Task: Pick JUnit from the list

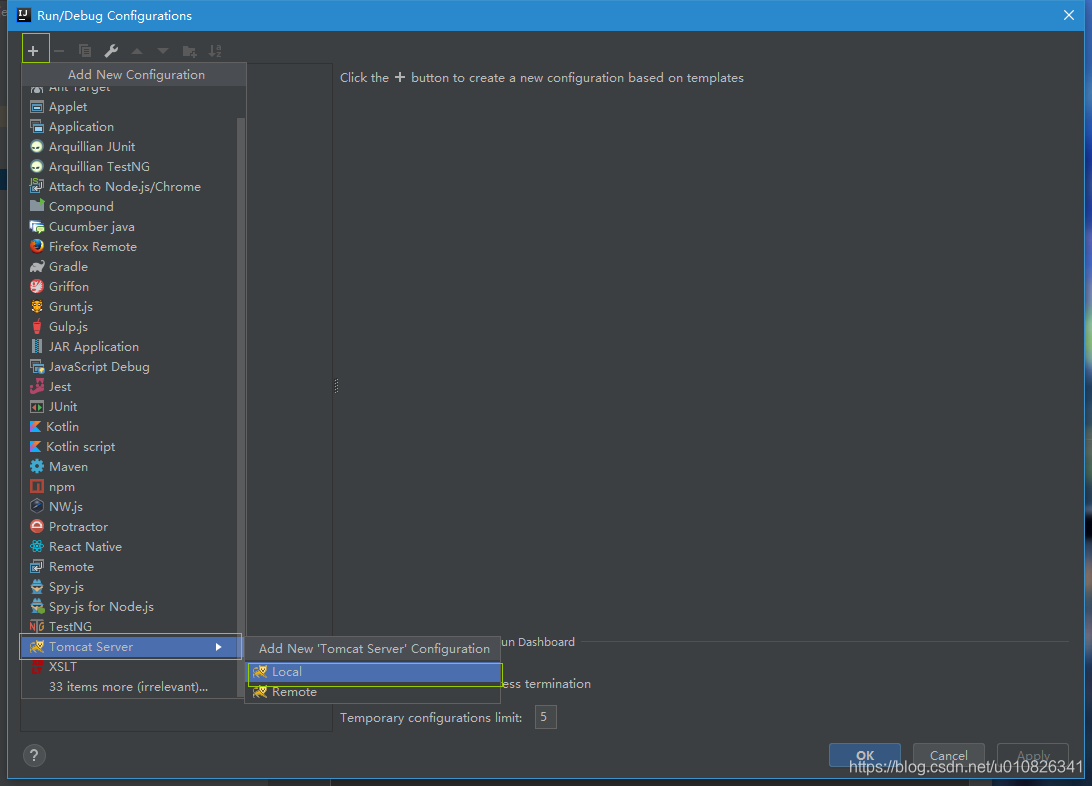Action: coord(130,407)
